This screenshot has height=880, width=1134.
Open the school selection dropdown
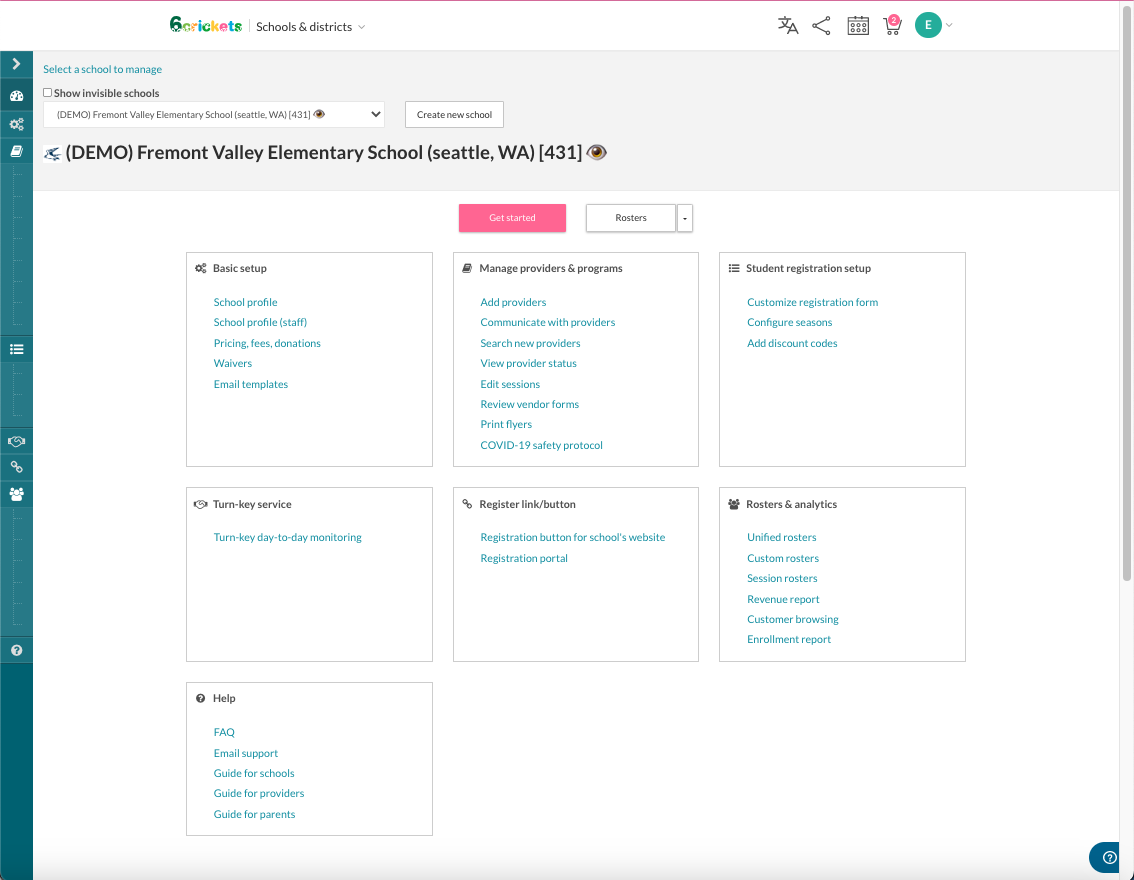coord(213,115)
